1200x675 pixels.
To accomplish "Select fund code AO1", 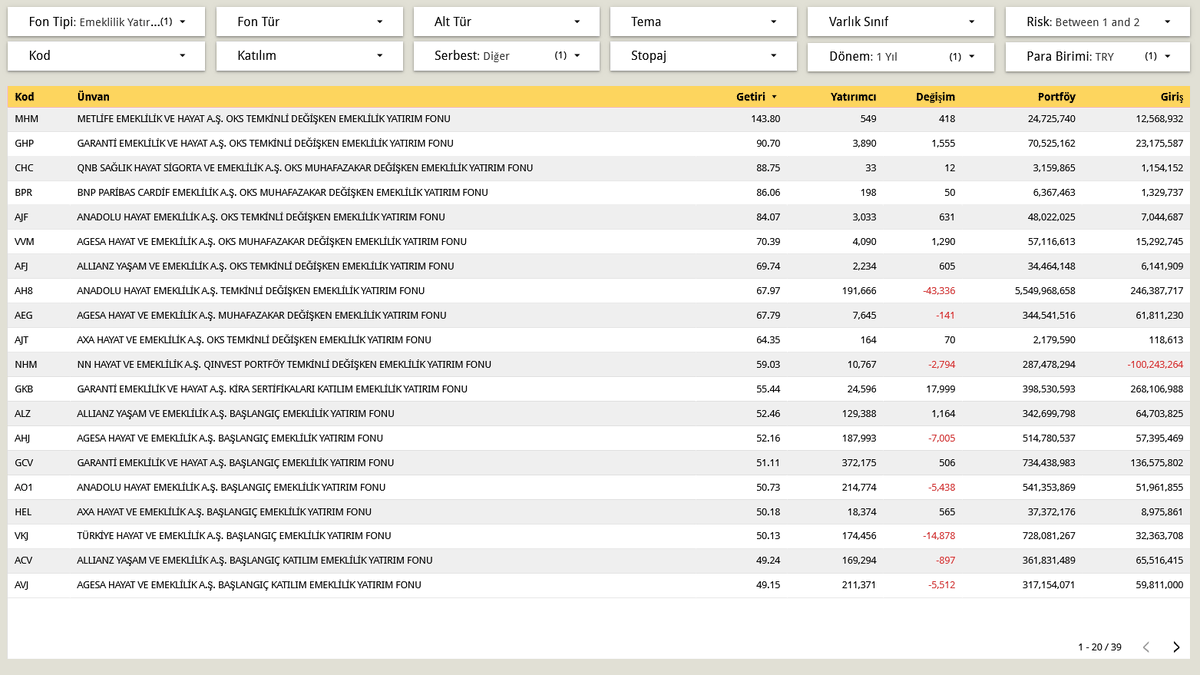I will click(x=24, y=487).
